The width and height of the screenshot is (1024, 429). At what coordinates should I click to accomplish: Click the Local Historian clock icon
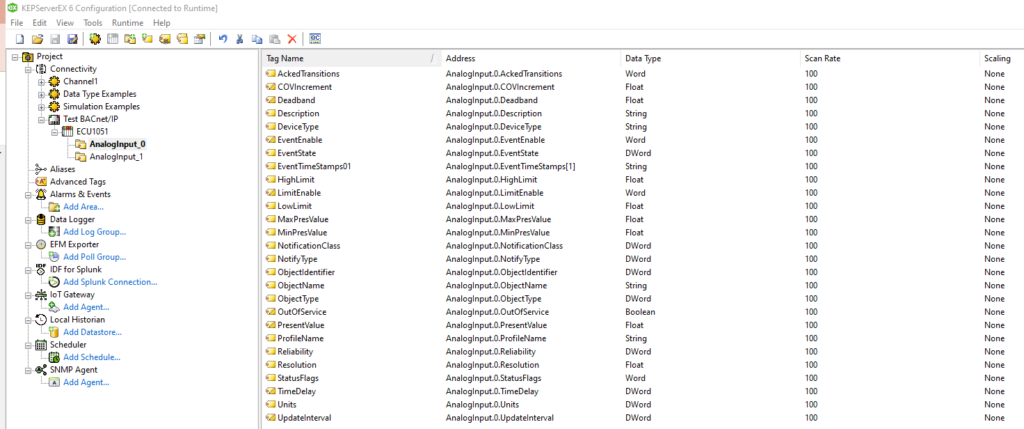tap(40, 320)
